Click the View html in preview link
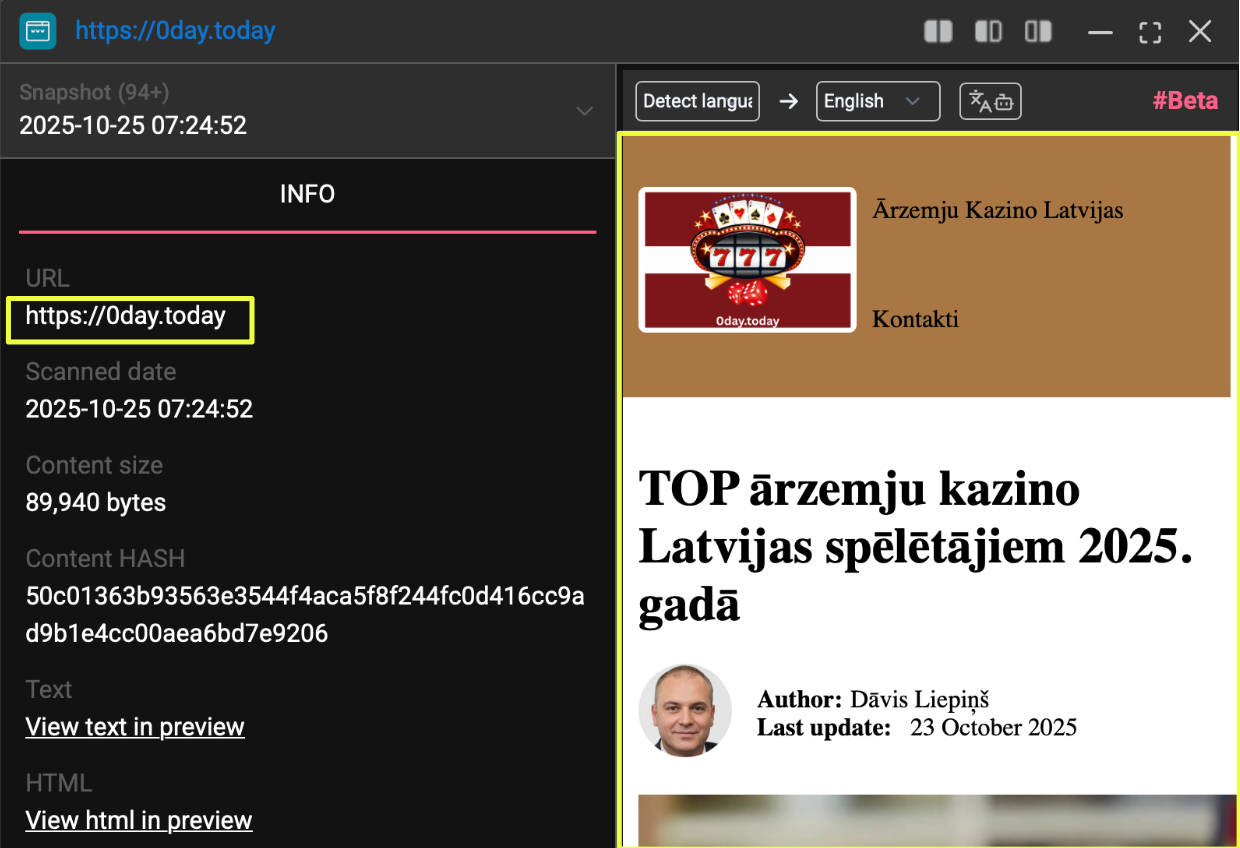The image size is (1240, 848). coord(139,821)
